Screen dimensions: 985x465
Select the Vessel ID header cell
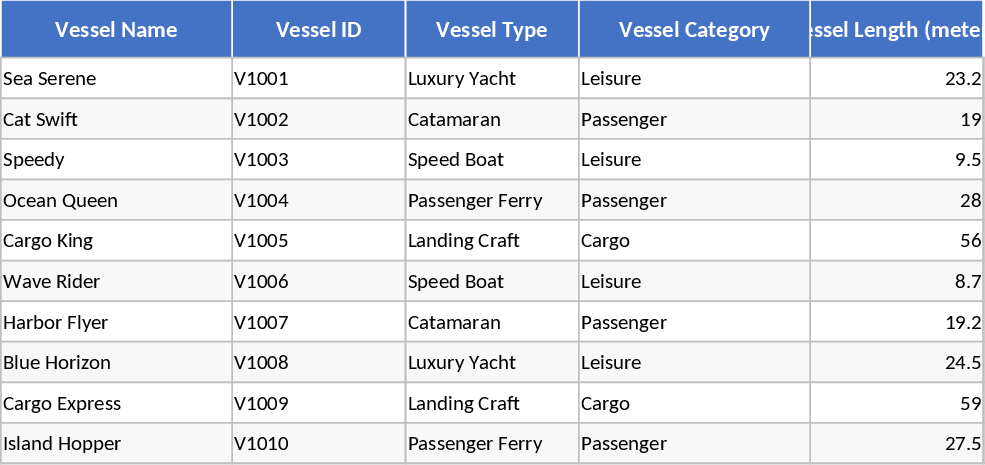point(318,29)
